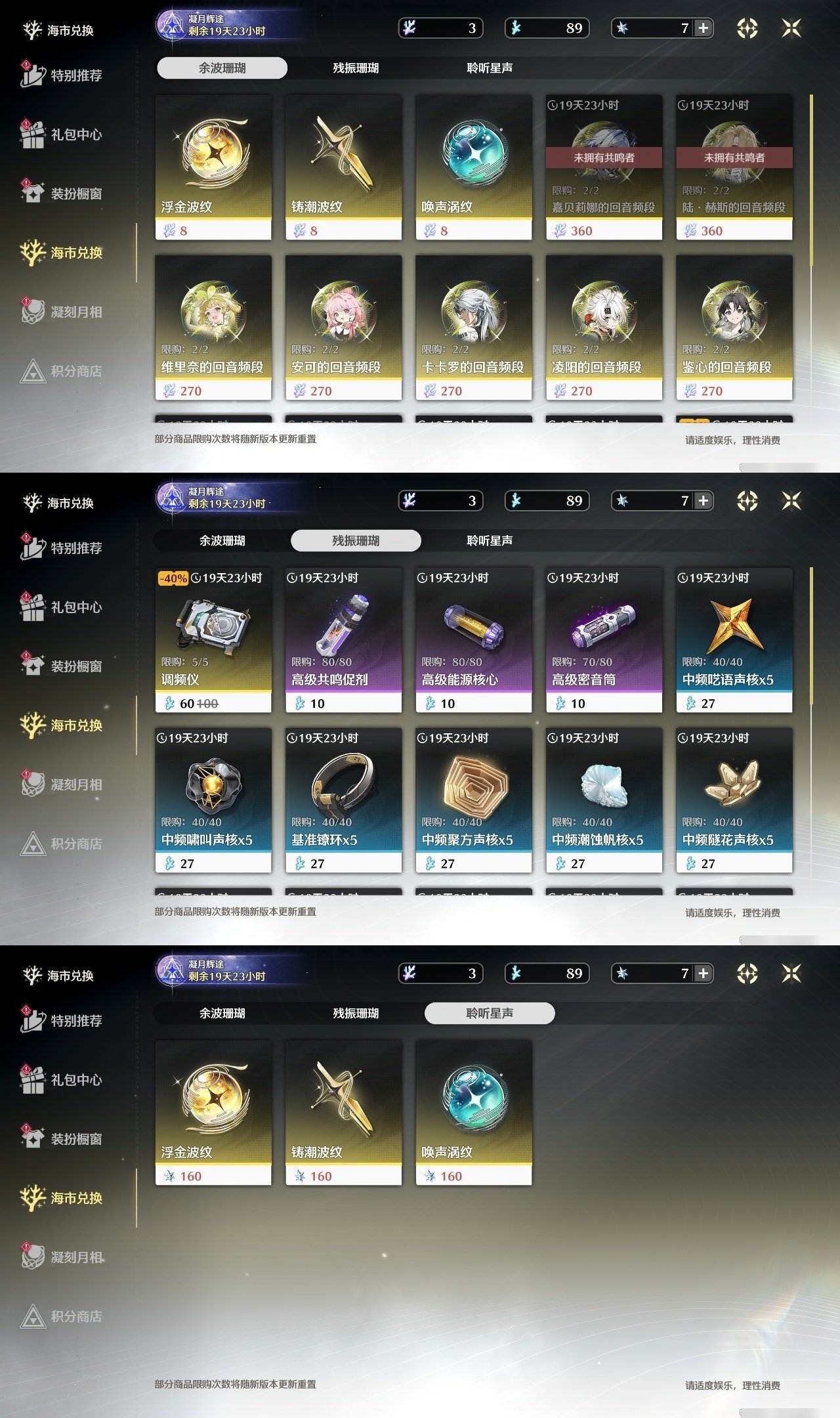Buy 铸潮波纹 priced at 8
The height and width of the screenshot is (1418, 840).
[x=343, y=167]
